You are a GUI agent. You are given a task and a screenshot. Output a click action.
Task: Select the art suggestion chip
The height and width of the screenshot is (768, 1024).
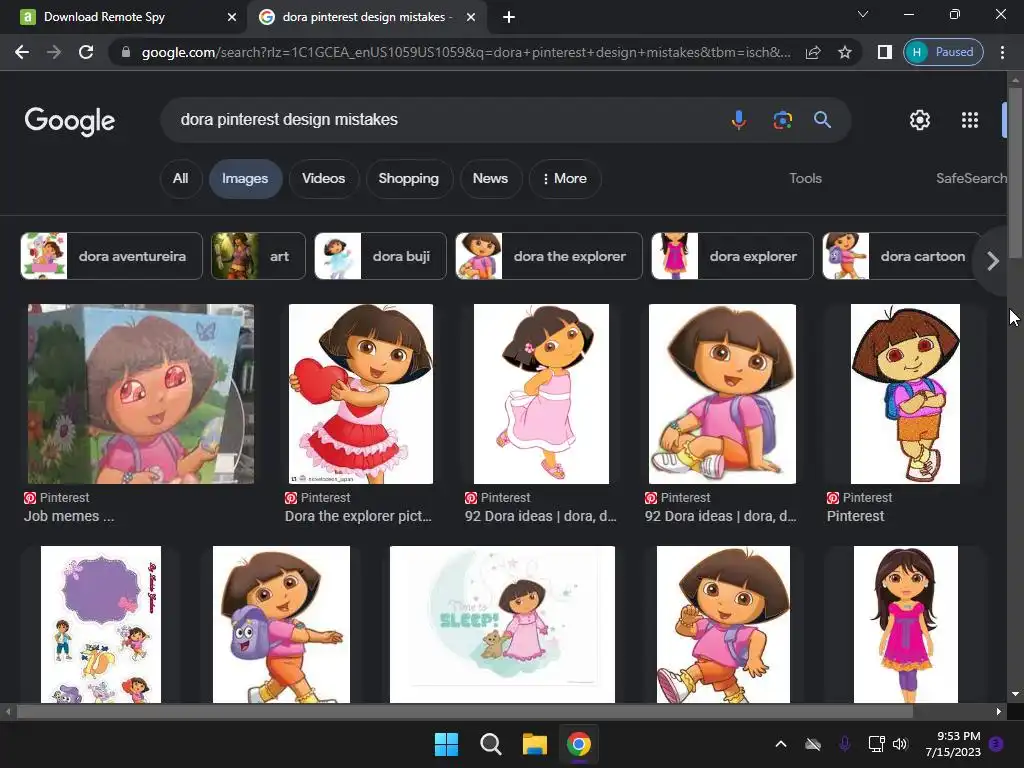pyautogui.click(x=258, y=256)
